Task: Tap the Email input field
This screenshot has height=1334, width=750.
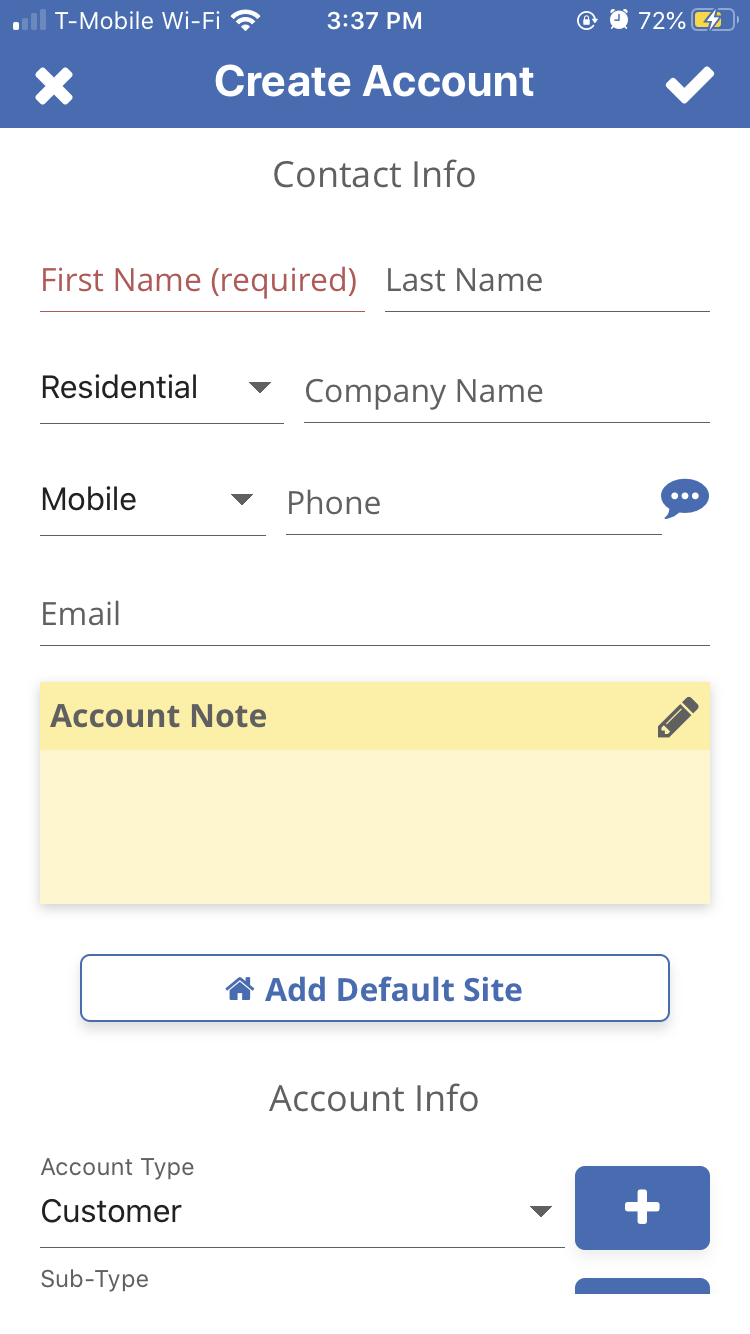Action: [x=374, y=614]
